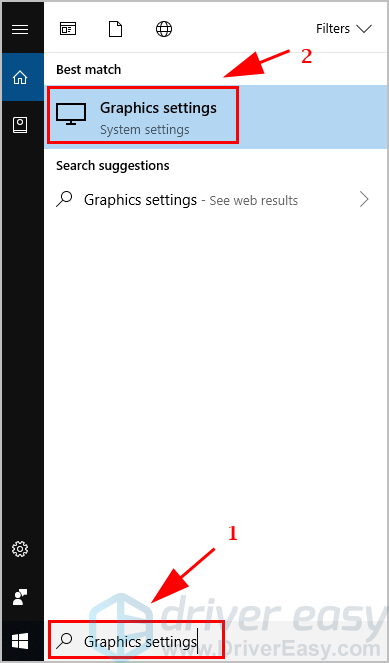
Task: Open the Graphics settings best match result
Action: click(216, 115)
